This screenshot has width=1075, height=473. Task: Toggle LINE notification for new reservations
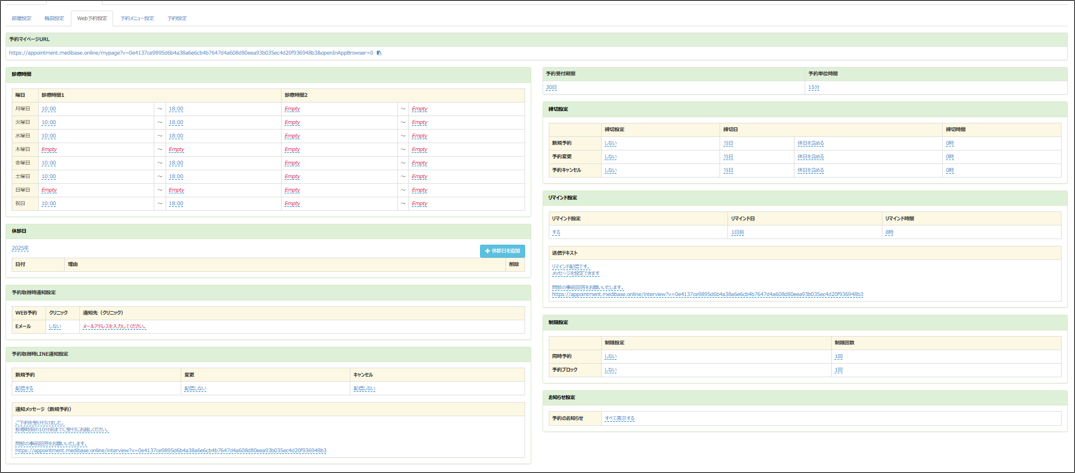pyautogui.click(x=24, y=388)
